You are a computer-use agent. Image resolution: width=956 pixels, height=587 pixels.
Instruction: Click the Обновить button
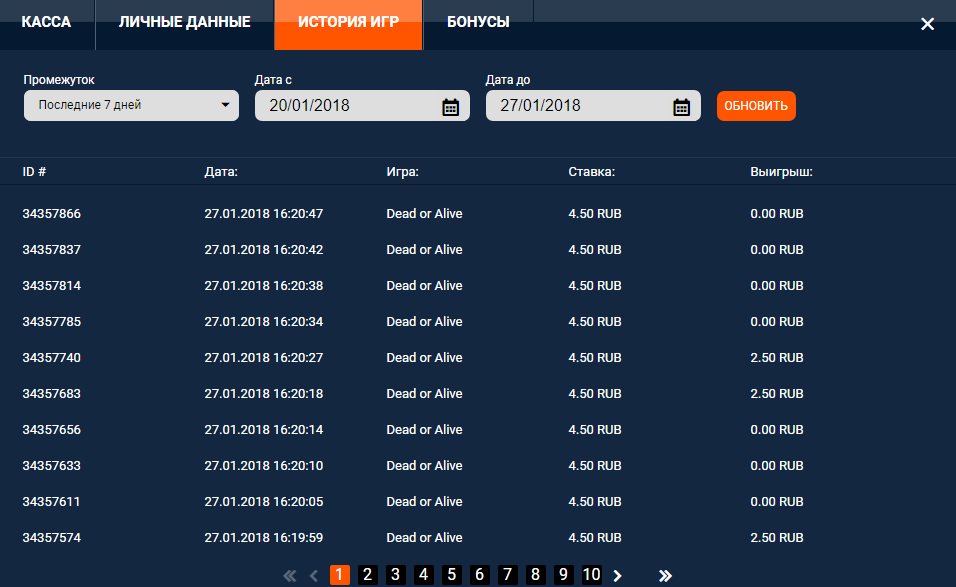[x=756, y=106]
